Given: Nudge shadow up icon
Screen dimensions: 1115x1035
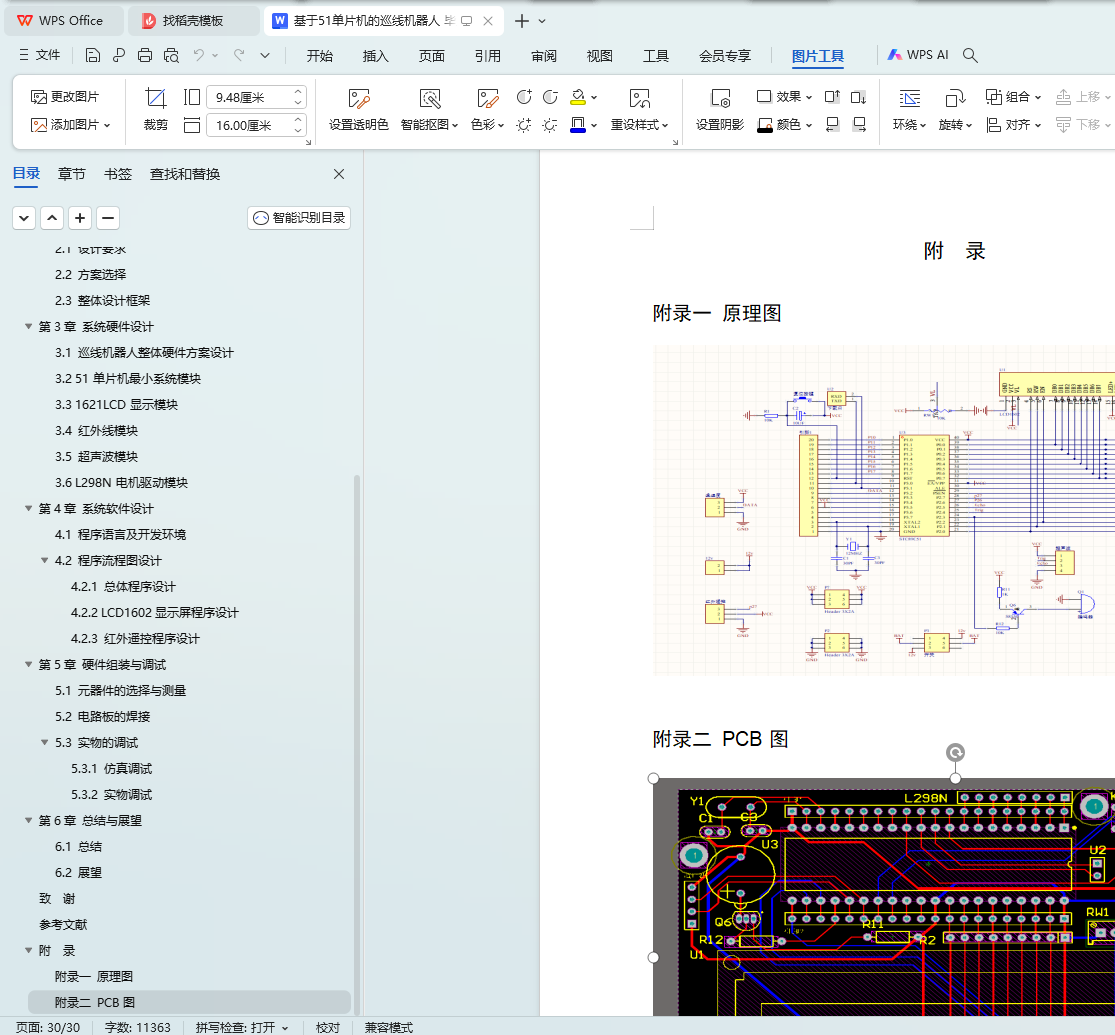Looking at the screenshot, I should (x=832, y=97).
